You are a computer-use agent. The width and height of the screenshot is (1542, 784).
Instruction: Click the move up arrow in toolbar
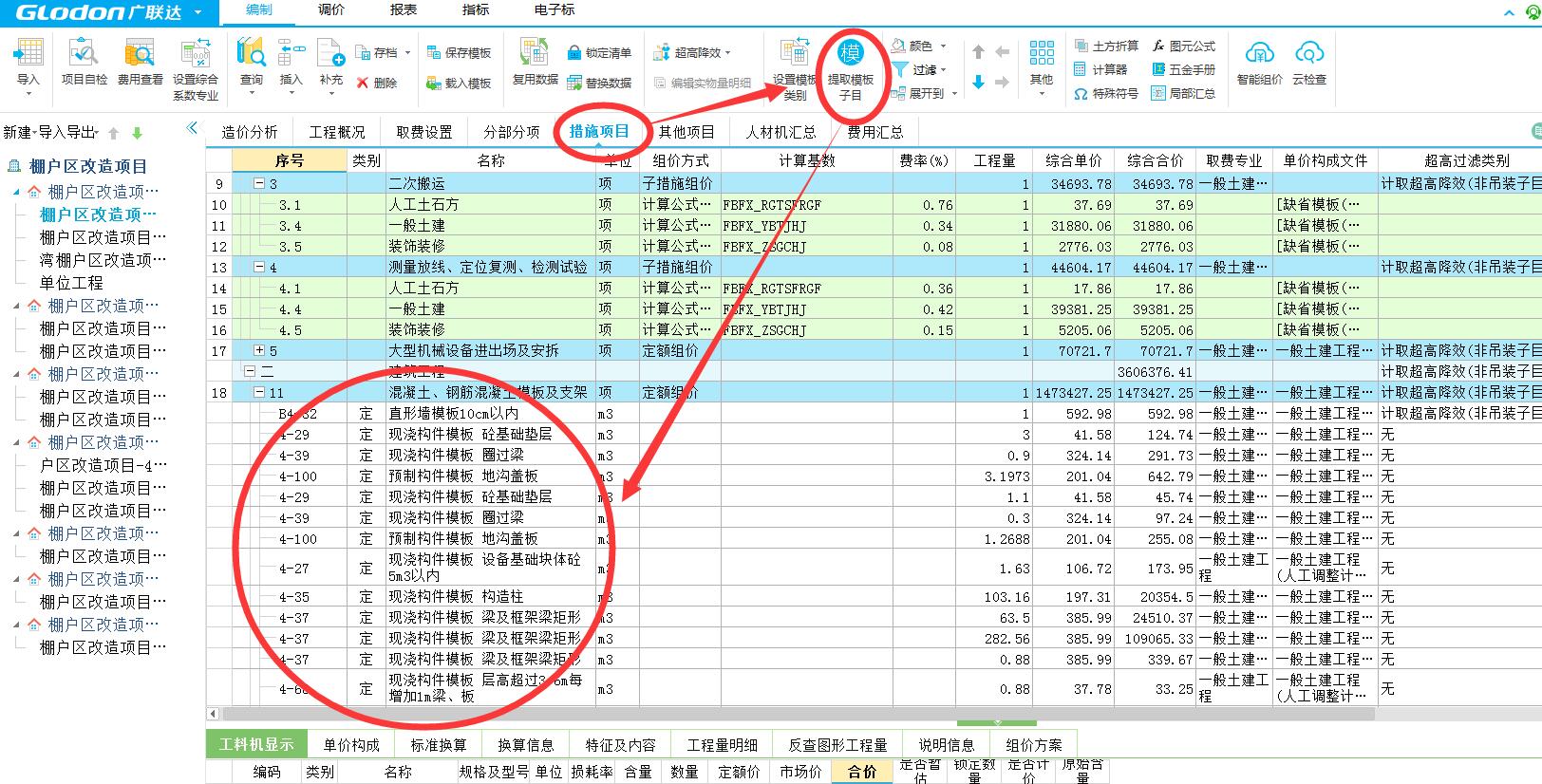(978, 52)
